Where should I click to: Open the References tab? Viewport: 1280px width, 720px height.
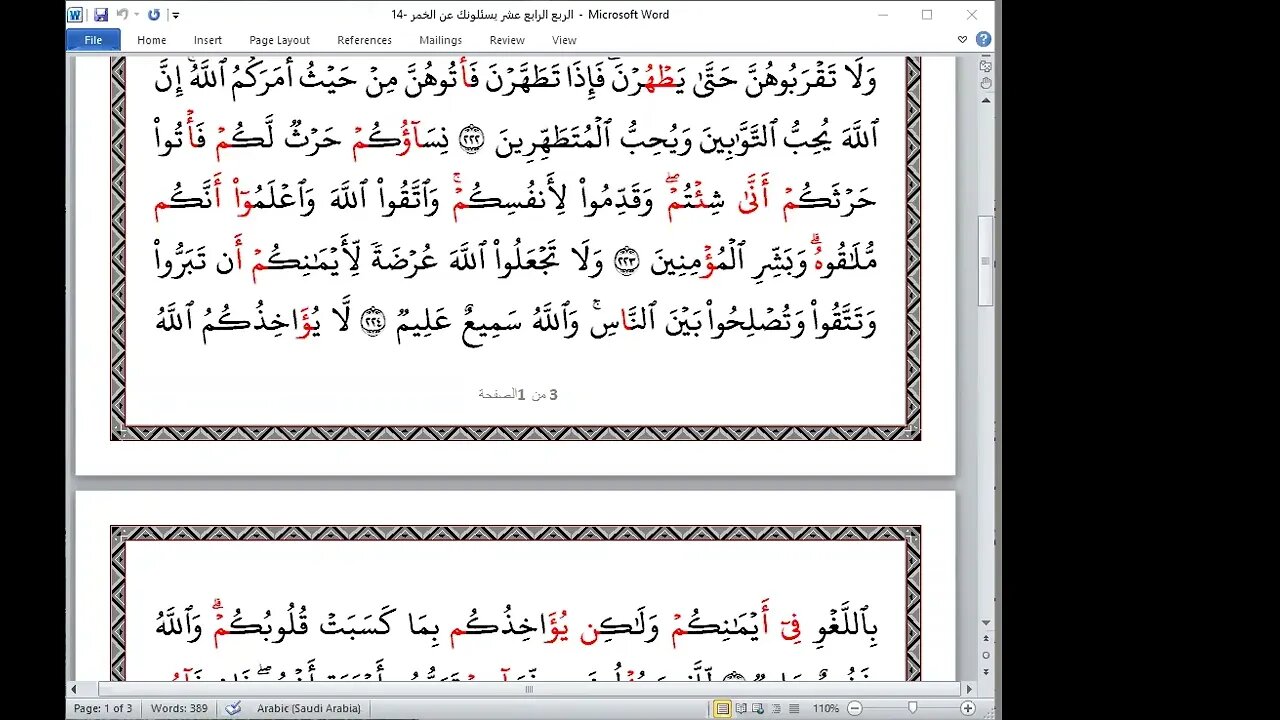364,40
